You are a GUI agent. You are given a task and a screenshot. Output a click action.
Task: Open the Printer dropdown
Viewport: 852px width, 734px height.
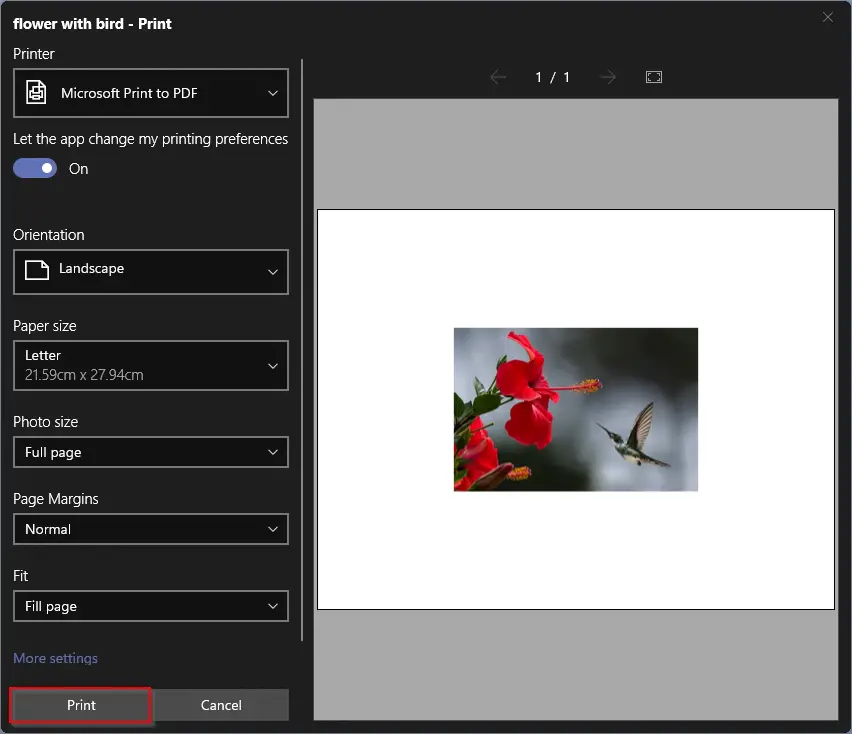151,93
